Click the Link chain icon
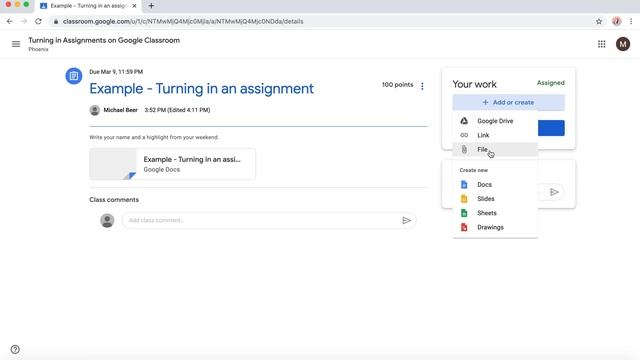This screenshot has height=360, width=640. click(464, 135)
